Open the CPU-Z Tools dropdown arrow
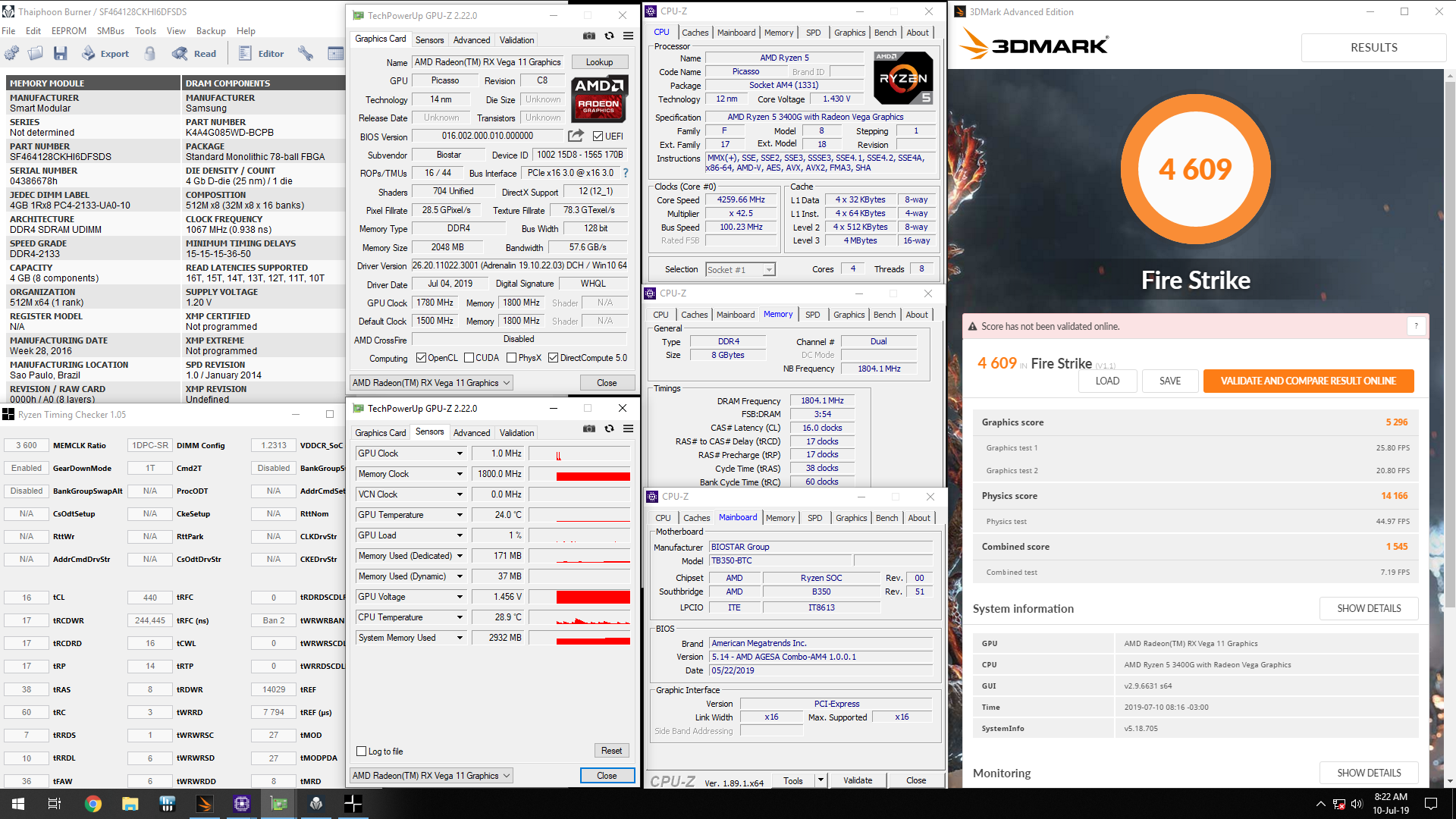The image size is (1456, 819). (820, 780)
